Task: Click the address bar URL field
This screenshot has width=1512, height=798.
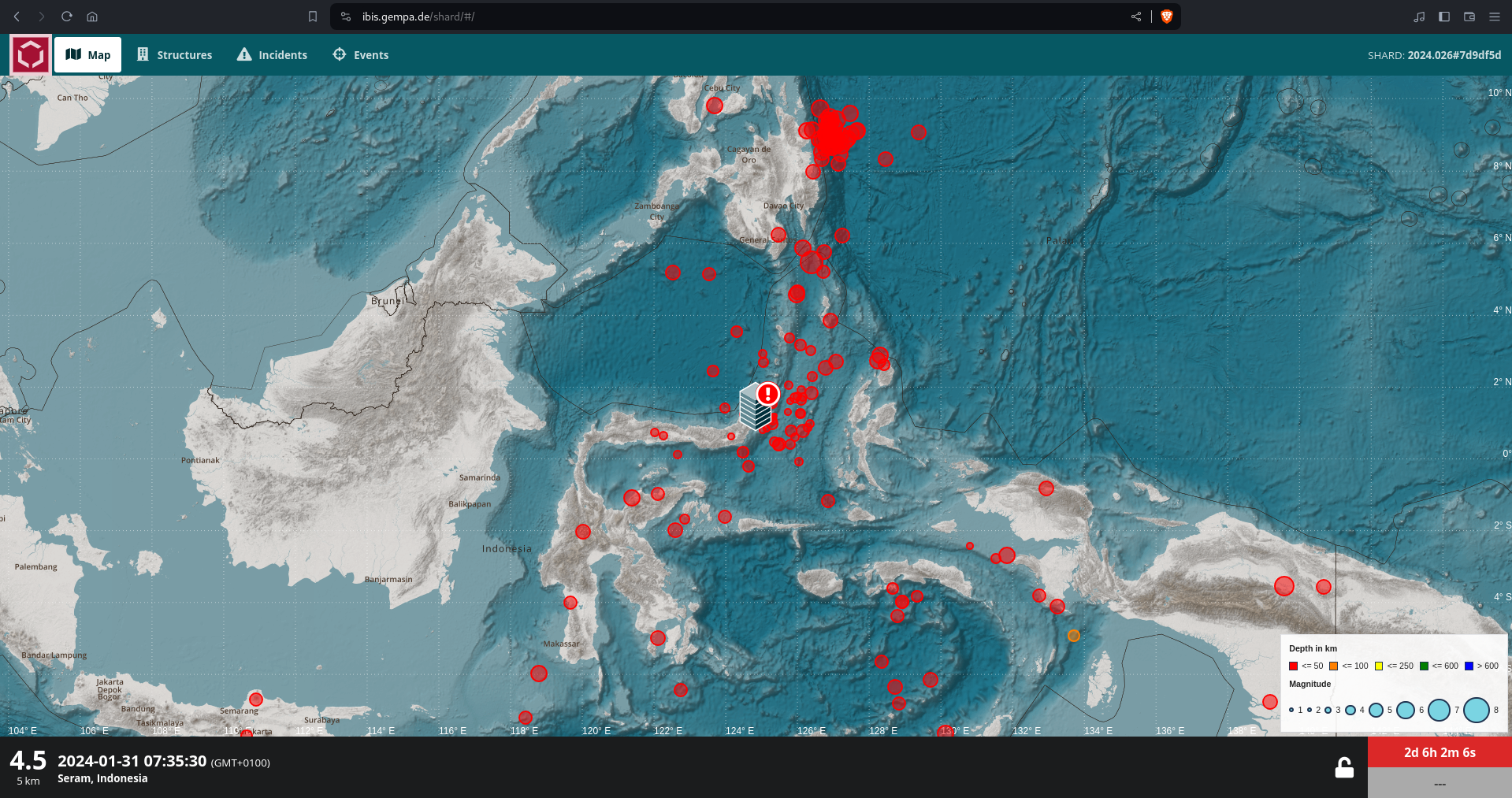Action: coord(709,17)
